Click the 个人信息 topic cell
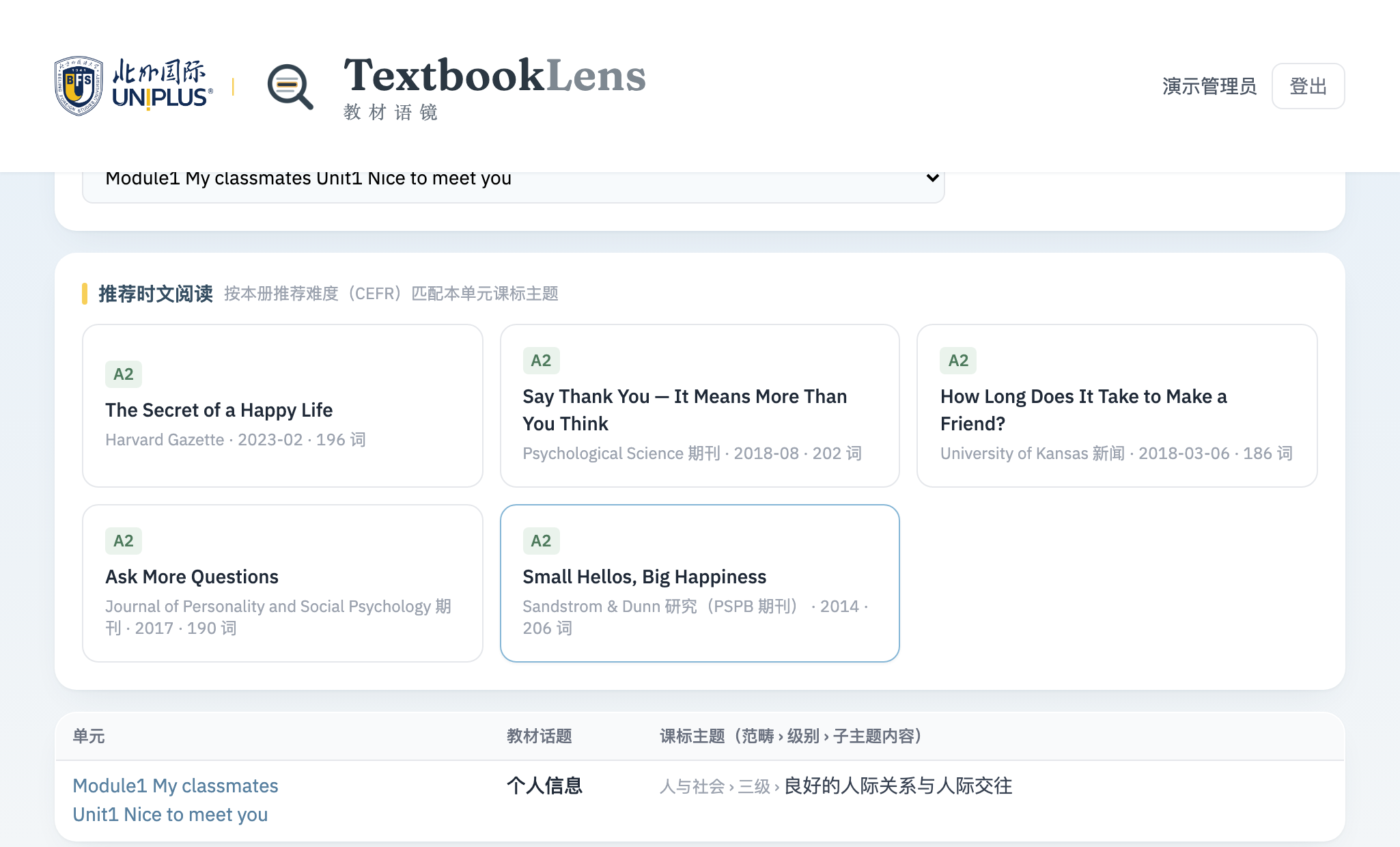Screen dimensions: 1400x847 click(x=544, y=786)
